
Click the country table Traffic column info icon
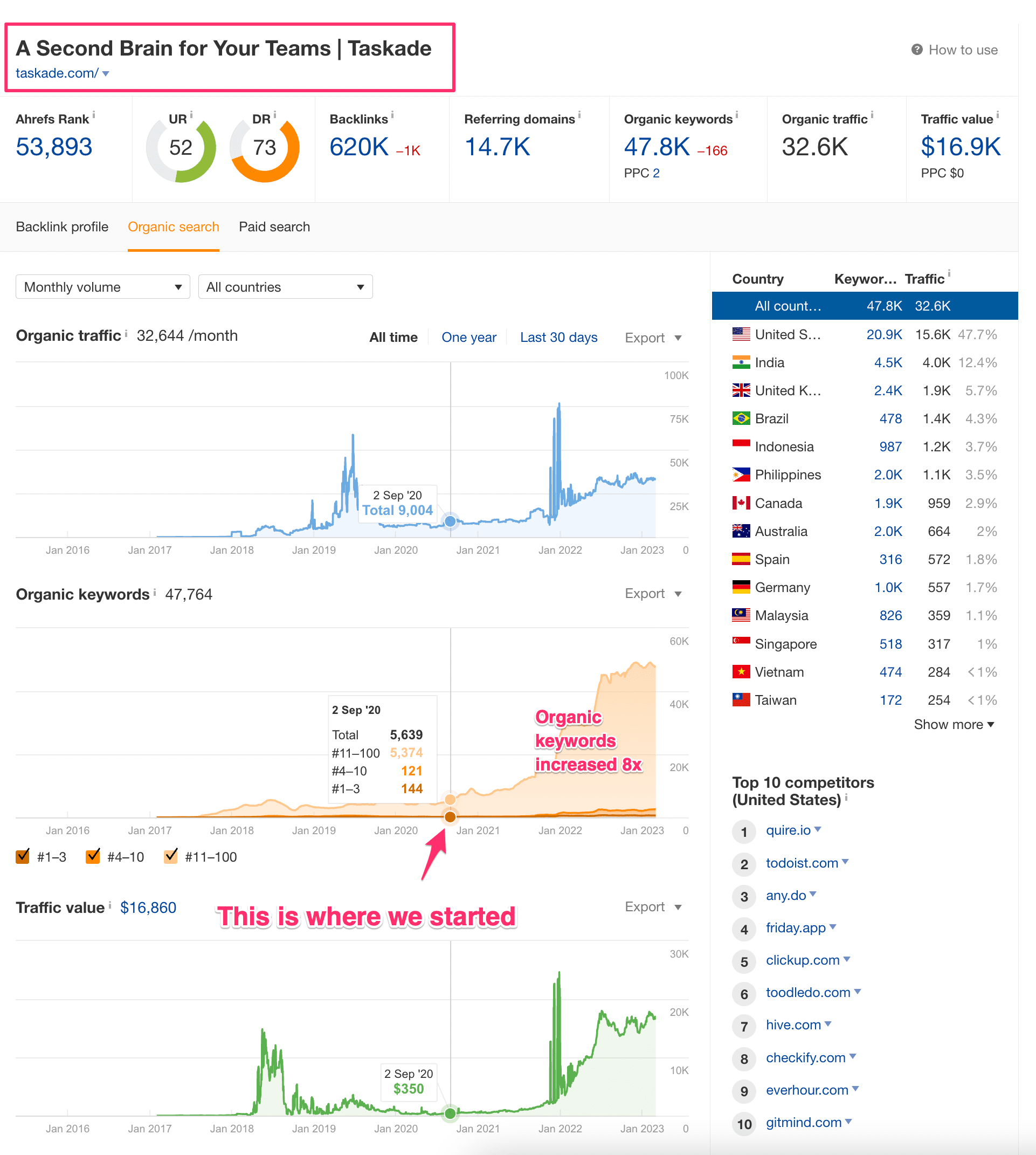click(x=949, y=273)
